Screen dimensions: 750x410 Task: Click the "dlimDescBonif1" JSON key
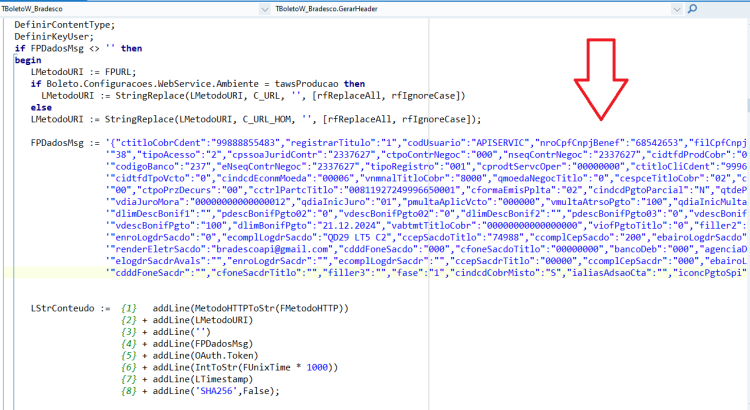click(x=155, y=214)
